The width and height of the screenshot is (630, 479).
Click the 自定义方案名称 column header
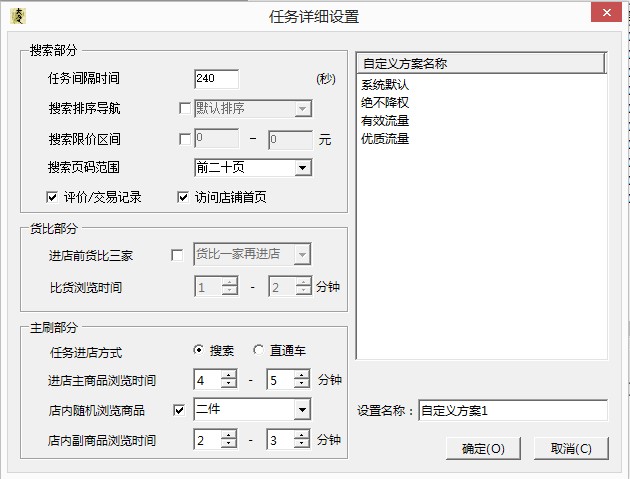click(x=481, y=63)
